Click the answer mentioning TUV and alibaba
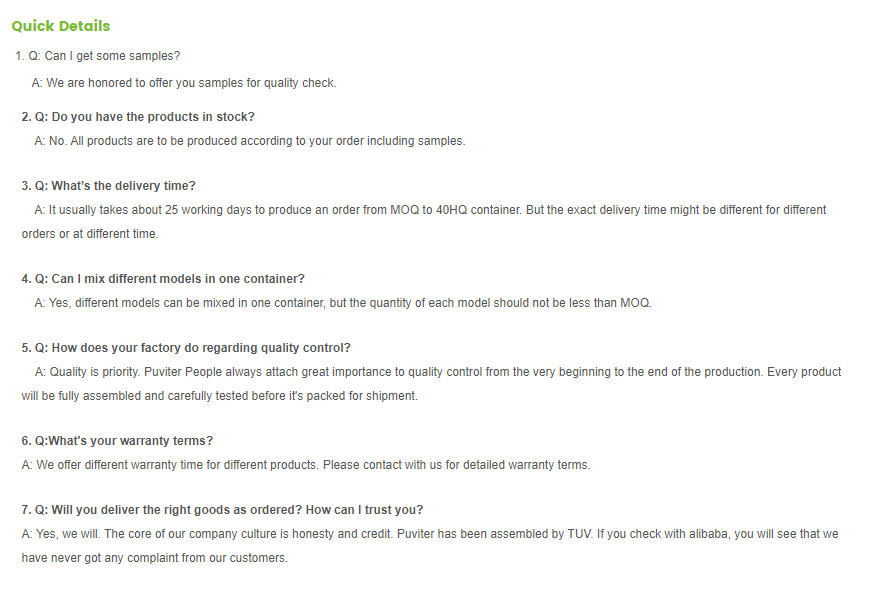Viewport: 879px width, 606px height. [430, 534]
